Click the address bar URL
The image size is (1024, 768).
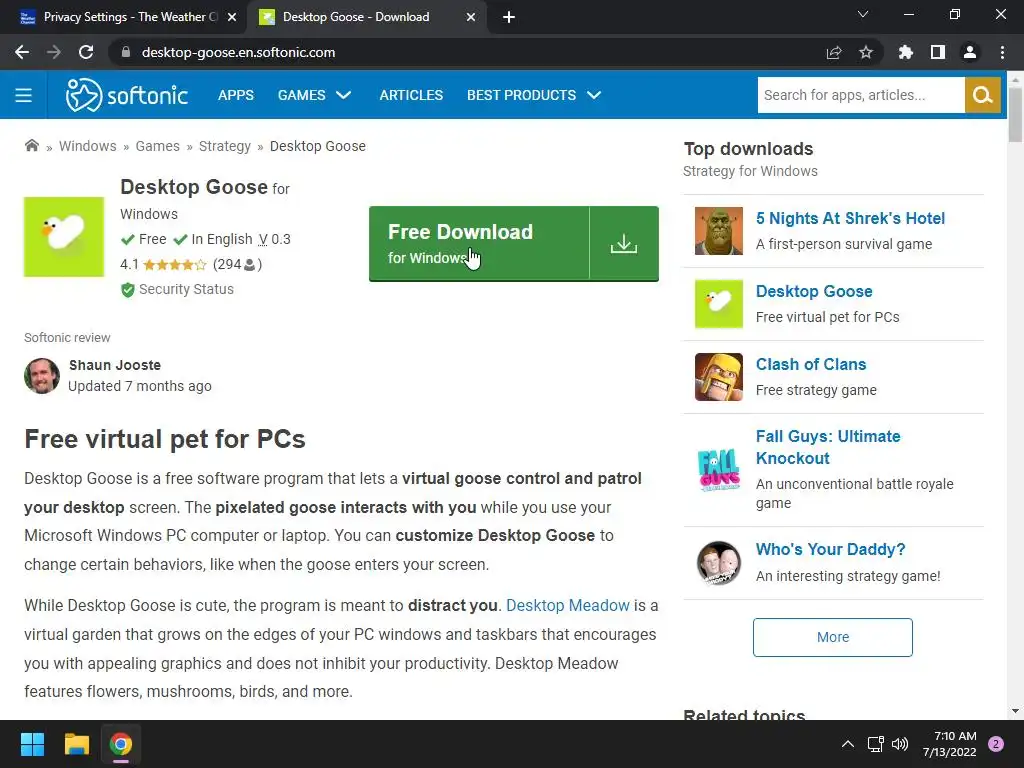click(238, 52)
